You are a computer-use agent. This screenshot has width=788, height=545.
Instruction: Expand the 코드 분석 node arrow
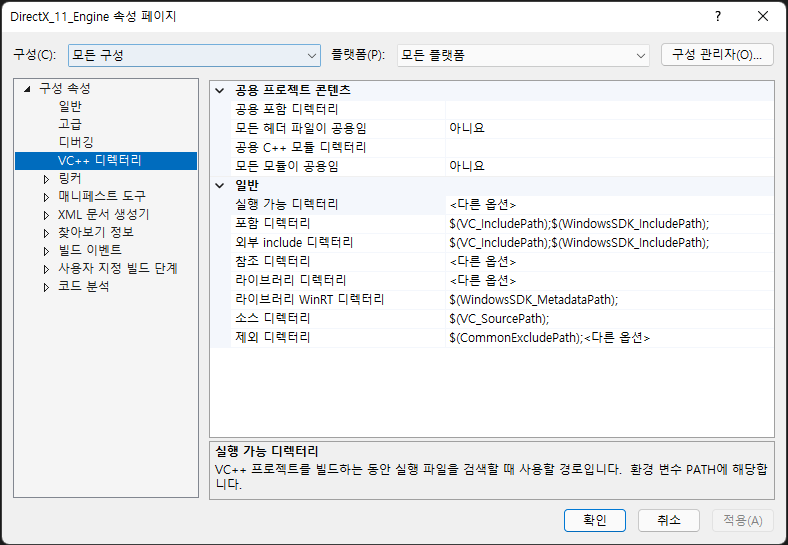[x=46, y=287]
